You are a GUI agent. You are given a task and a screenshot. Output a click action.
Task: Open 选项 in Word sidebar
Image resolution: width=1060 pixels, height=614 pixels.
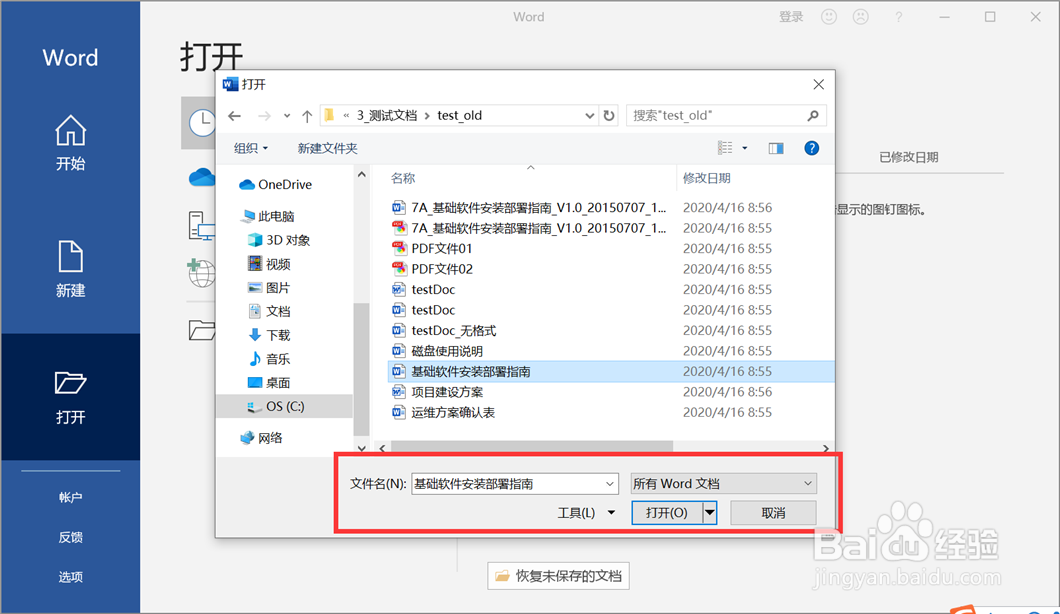tap(70, 577)
